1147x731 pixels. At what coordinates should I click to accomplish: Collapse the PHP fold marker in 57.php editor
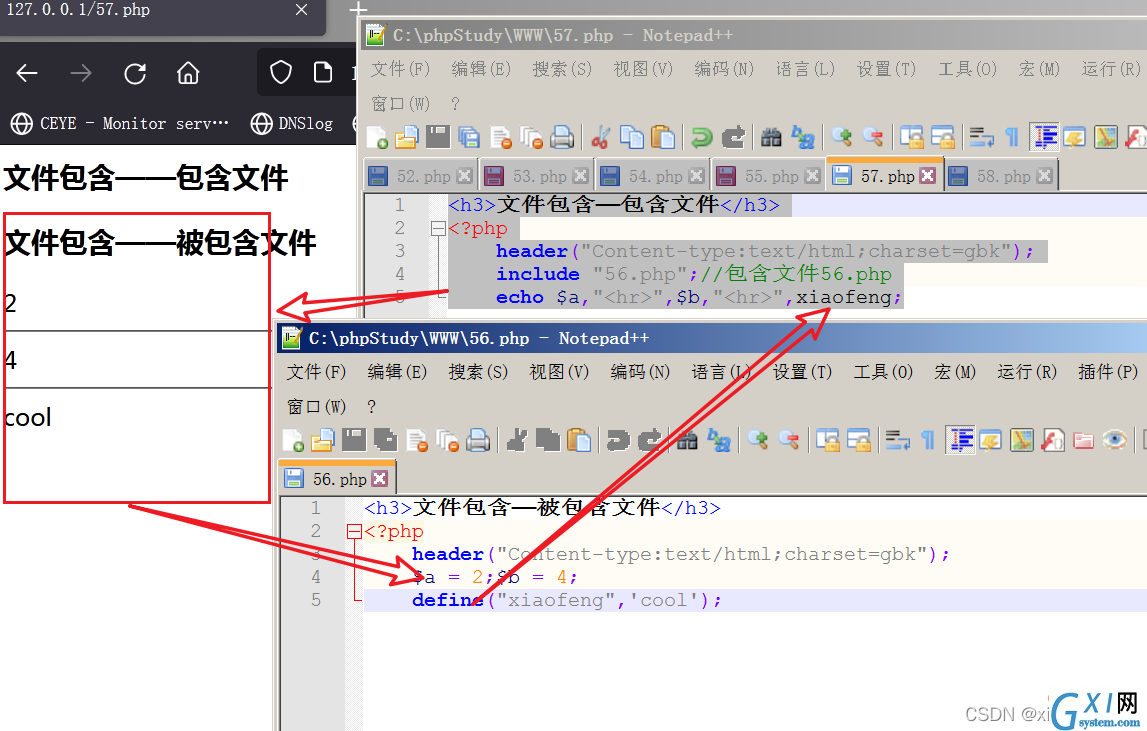click(x=437, y=228)
